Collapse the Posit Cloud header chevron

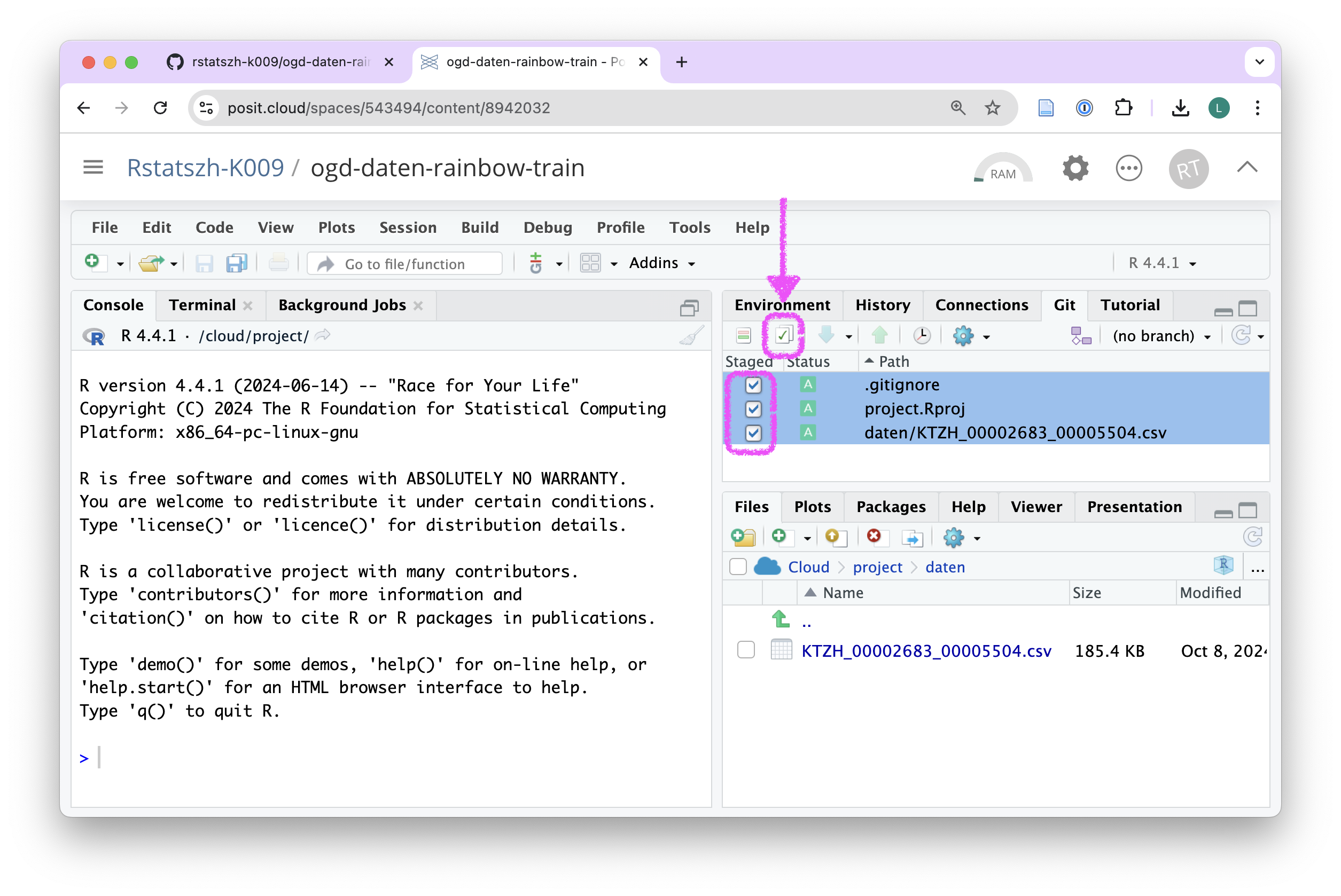(x=1246, y=167)
